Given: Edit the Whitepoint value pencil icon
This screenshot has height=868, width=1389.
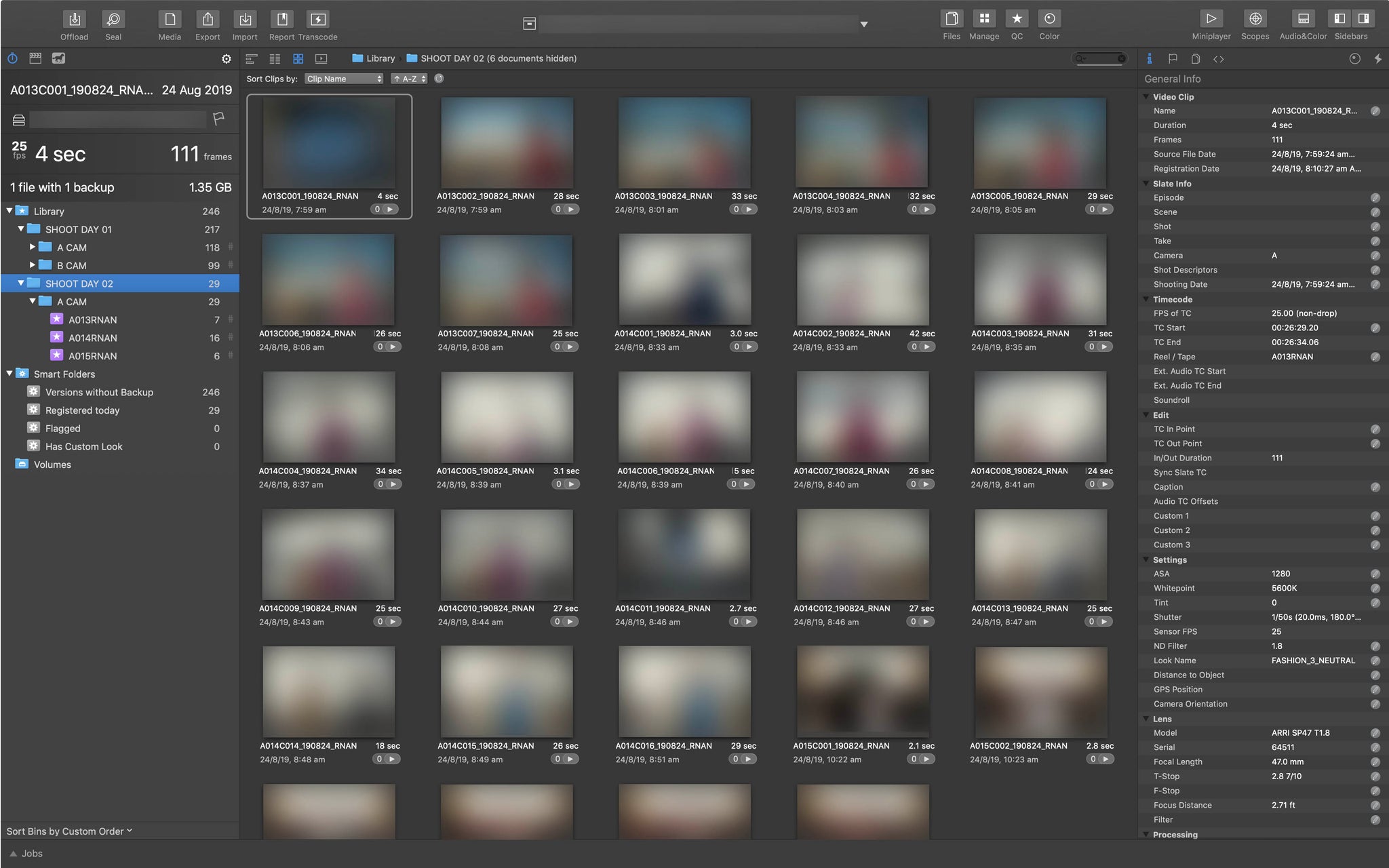Looking at the screenshot, I should (x=1375, y=589).
